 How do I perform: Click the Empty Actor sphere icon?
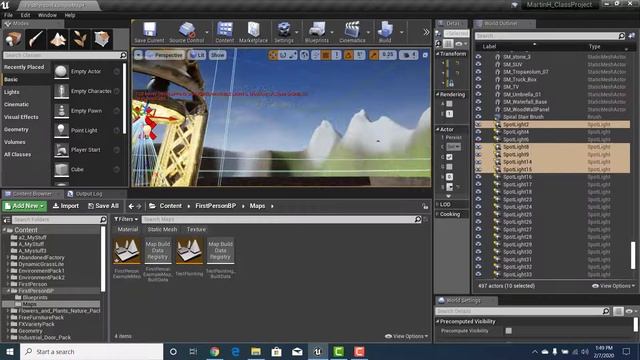[61, 71]
